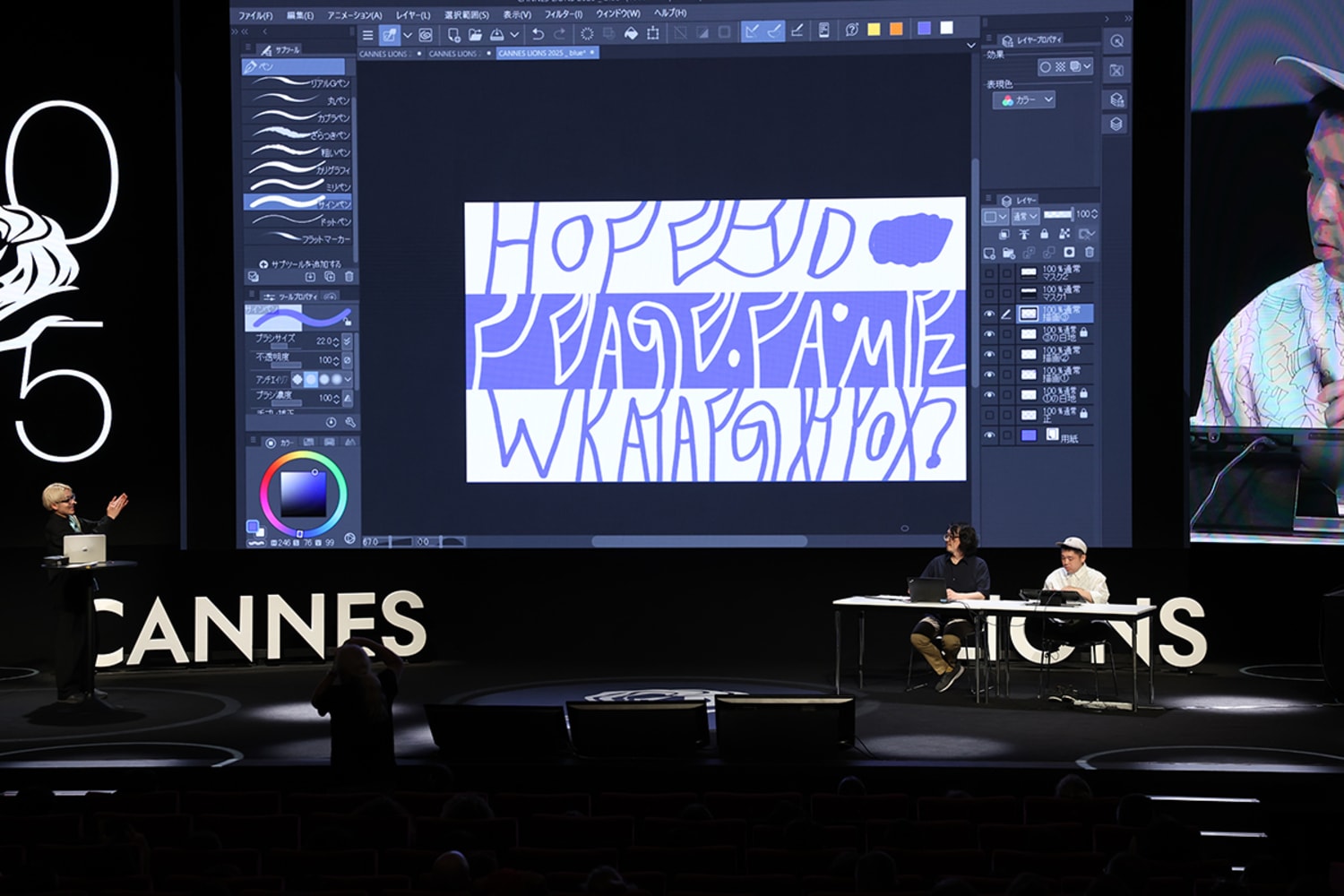This screenshot has height=896, width=1344.
Task: Click サブツールを追加する add sub tool
Action: pyautogui.click(x=299, y=263)
